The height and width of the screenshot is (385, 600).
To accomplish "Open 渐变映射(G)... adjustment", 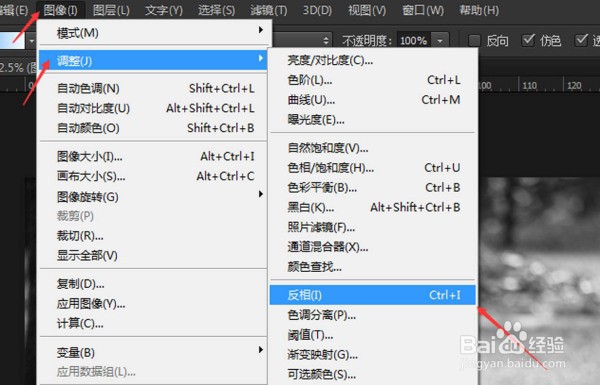I will point(372,355).
